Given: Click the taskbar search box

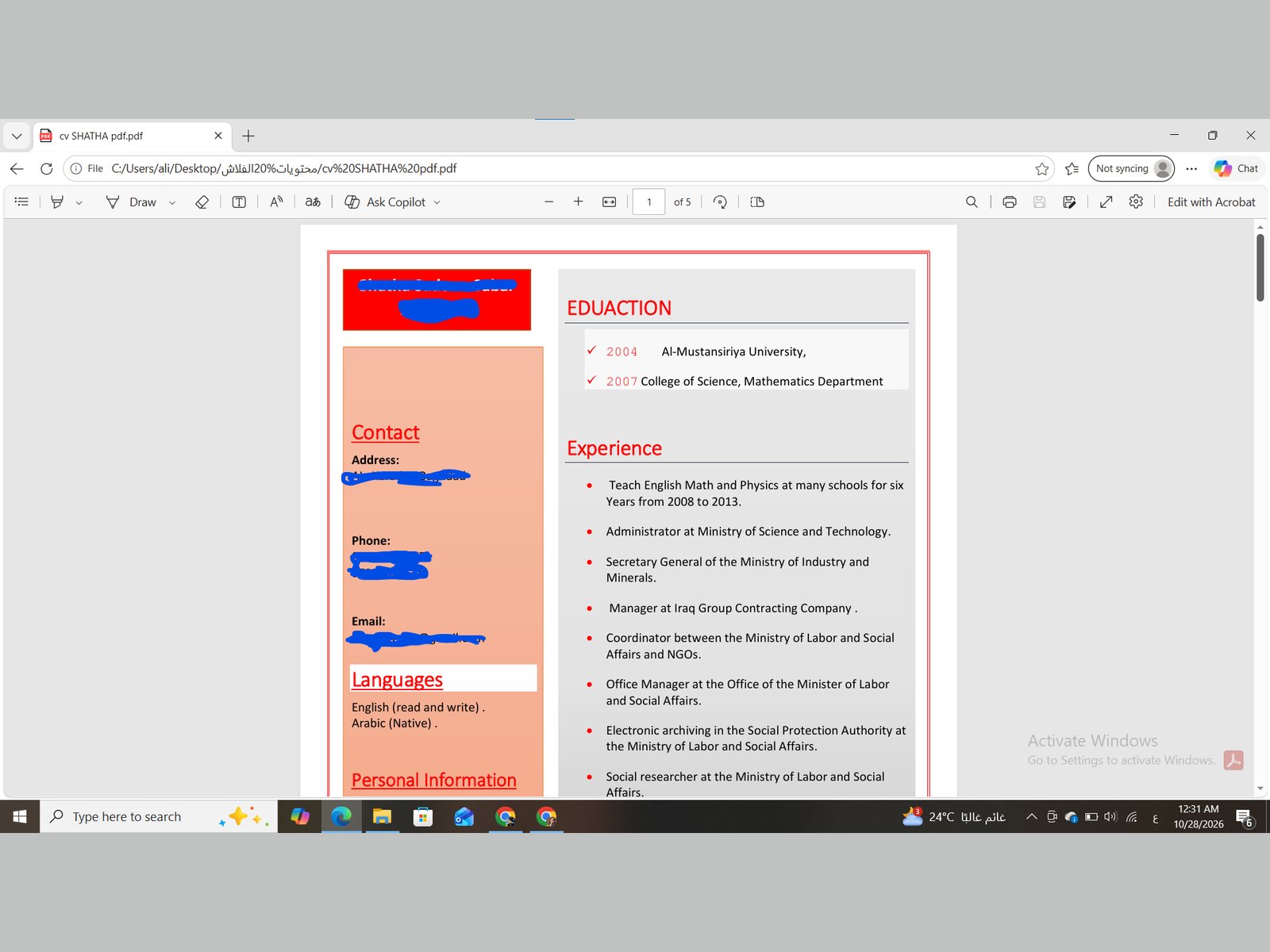Looking at the screenshot, I should pyautogui.click(x=159, y=816).
